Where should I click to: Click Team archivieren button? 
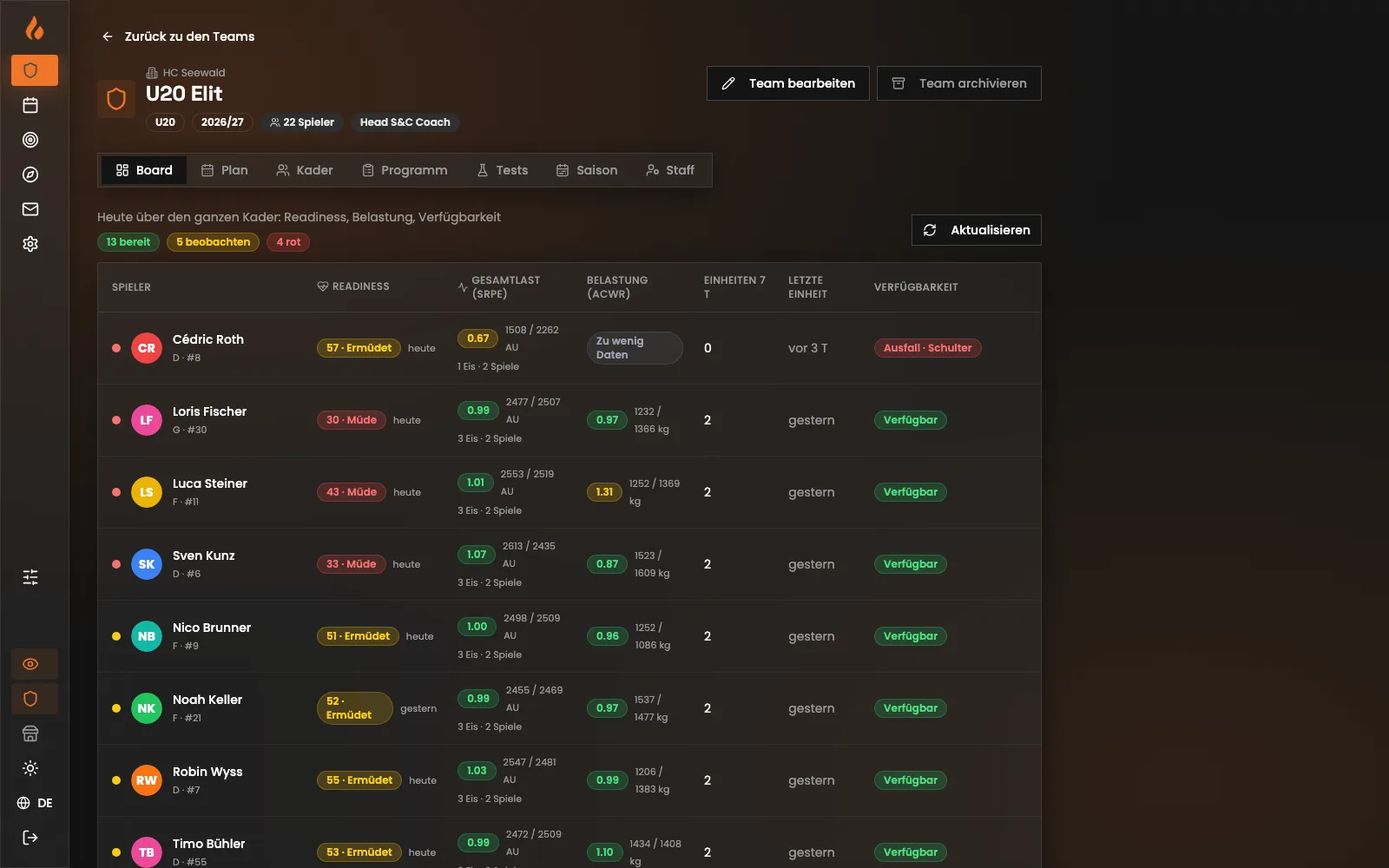[x=958, y=83]
